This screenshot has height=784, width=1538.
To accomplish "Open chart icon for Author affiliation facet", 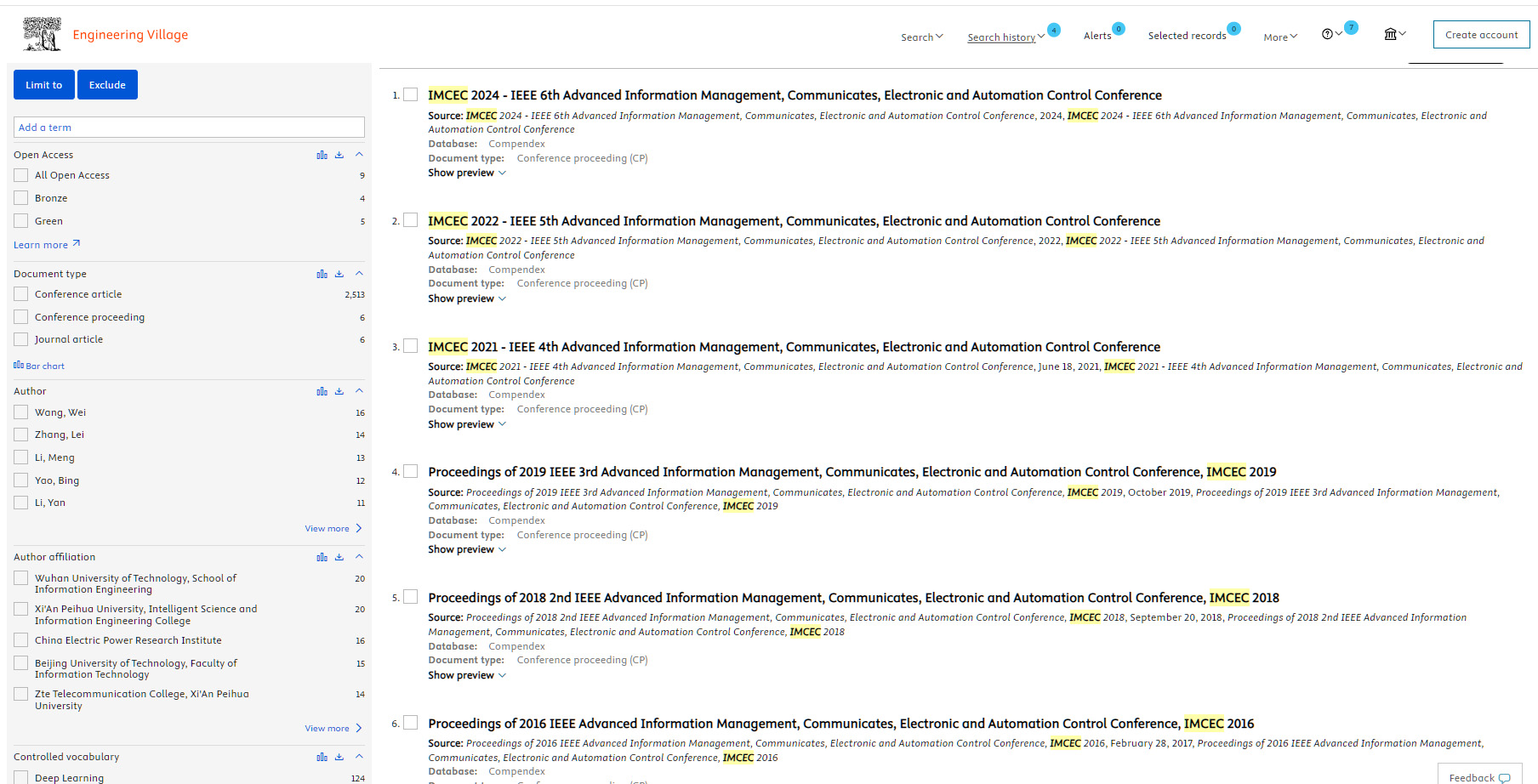I will point(322,557).
